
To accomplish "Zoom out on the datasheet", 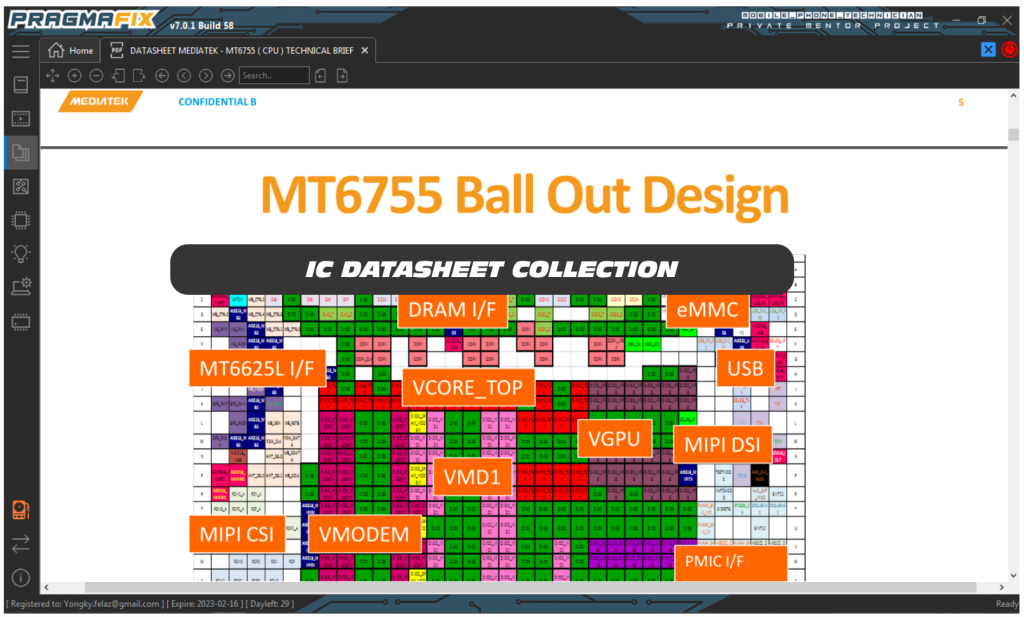I will pyautogui.click(x=96, y=75).
